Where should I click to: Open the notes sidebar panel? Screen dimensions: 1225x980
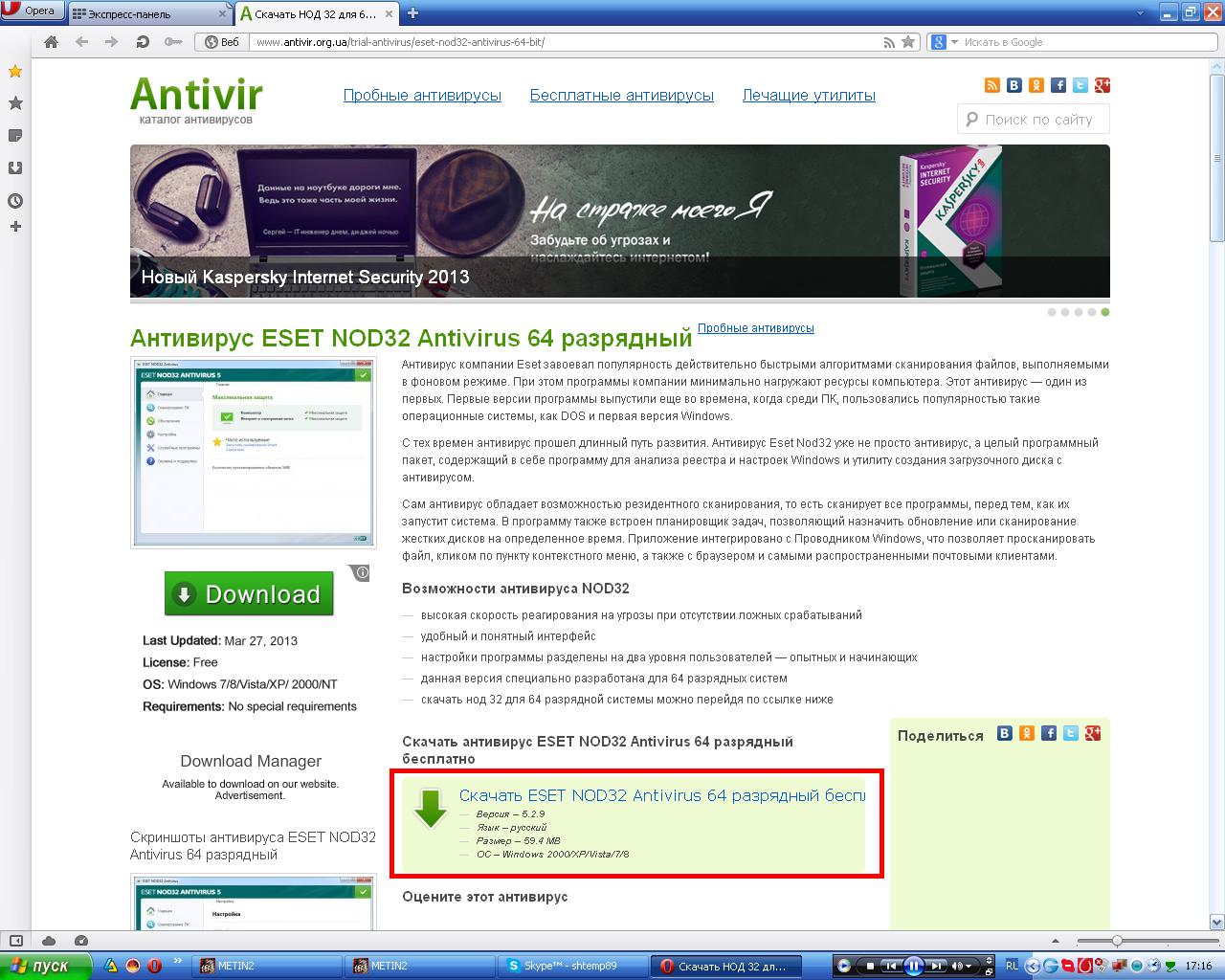click(x=15, y=136)
